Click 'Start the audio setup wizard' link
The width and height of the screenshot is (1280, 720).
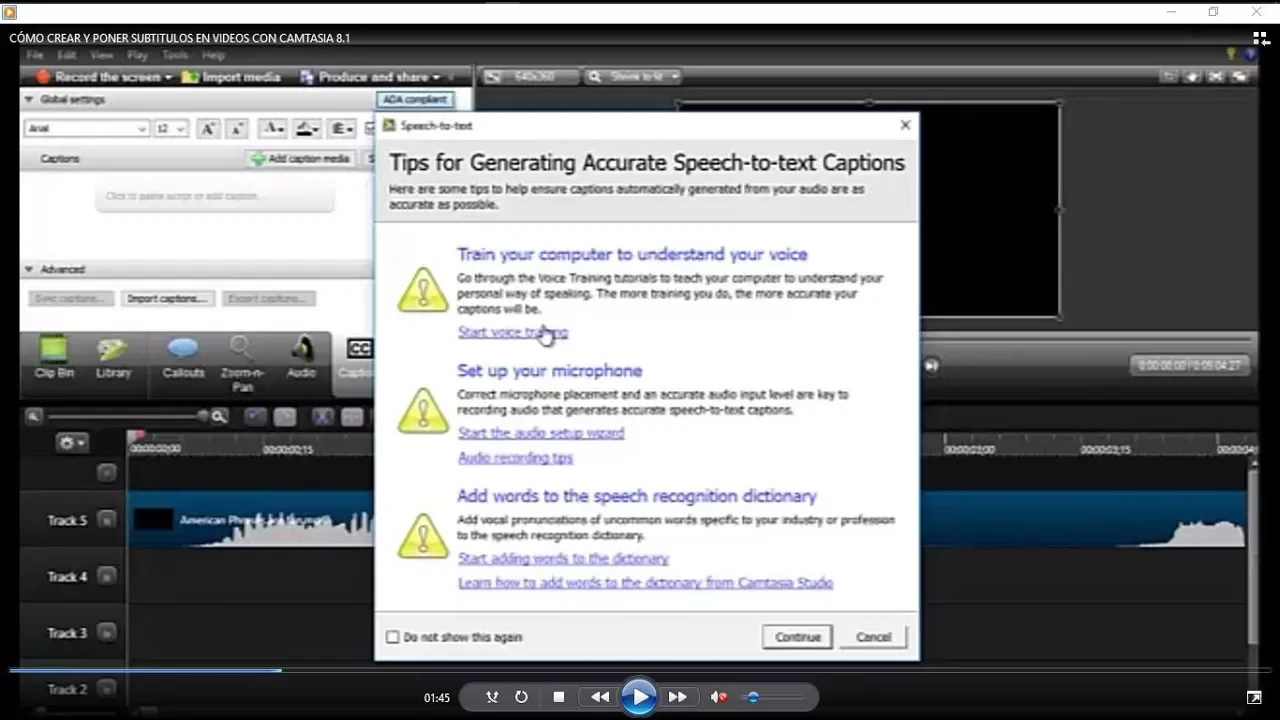click(x=541, y=433)
